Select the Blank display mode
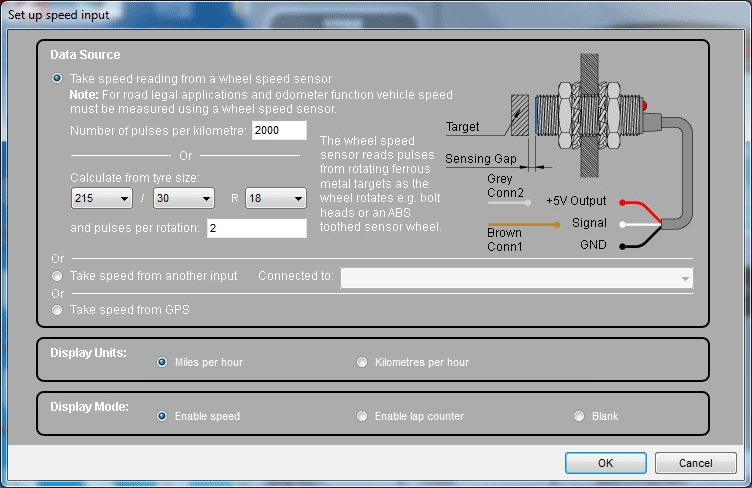 click(578, 416)
